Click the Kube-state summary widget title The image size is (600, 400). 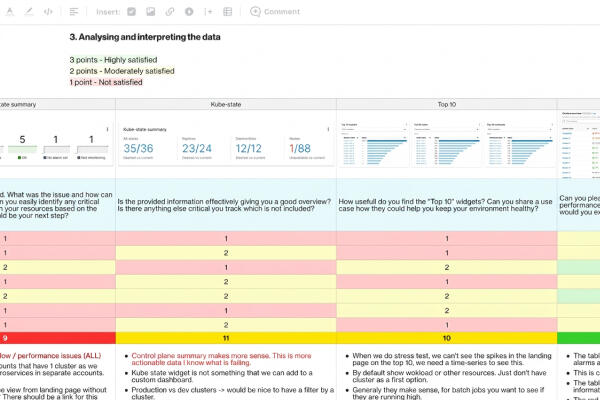tap(145, 129)
